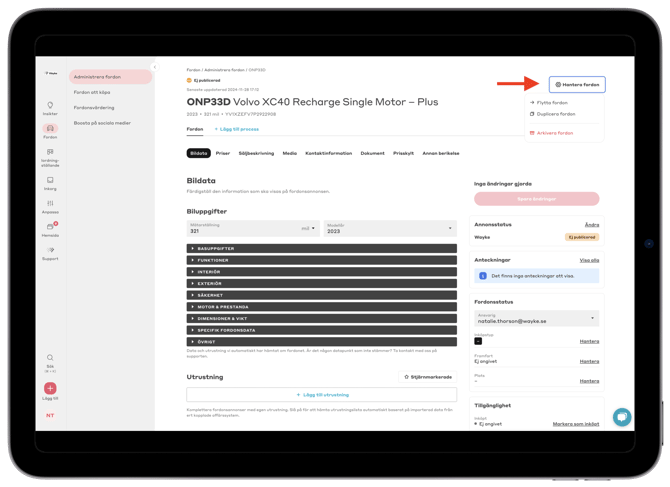
Task: Open the Hantera fordon button
Action: pos(577,85)
